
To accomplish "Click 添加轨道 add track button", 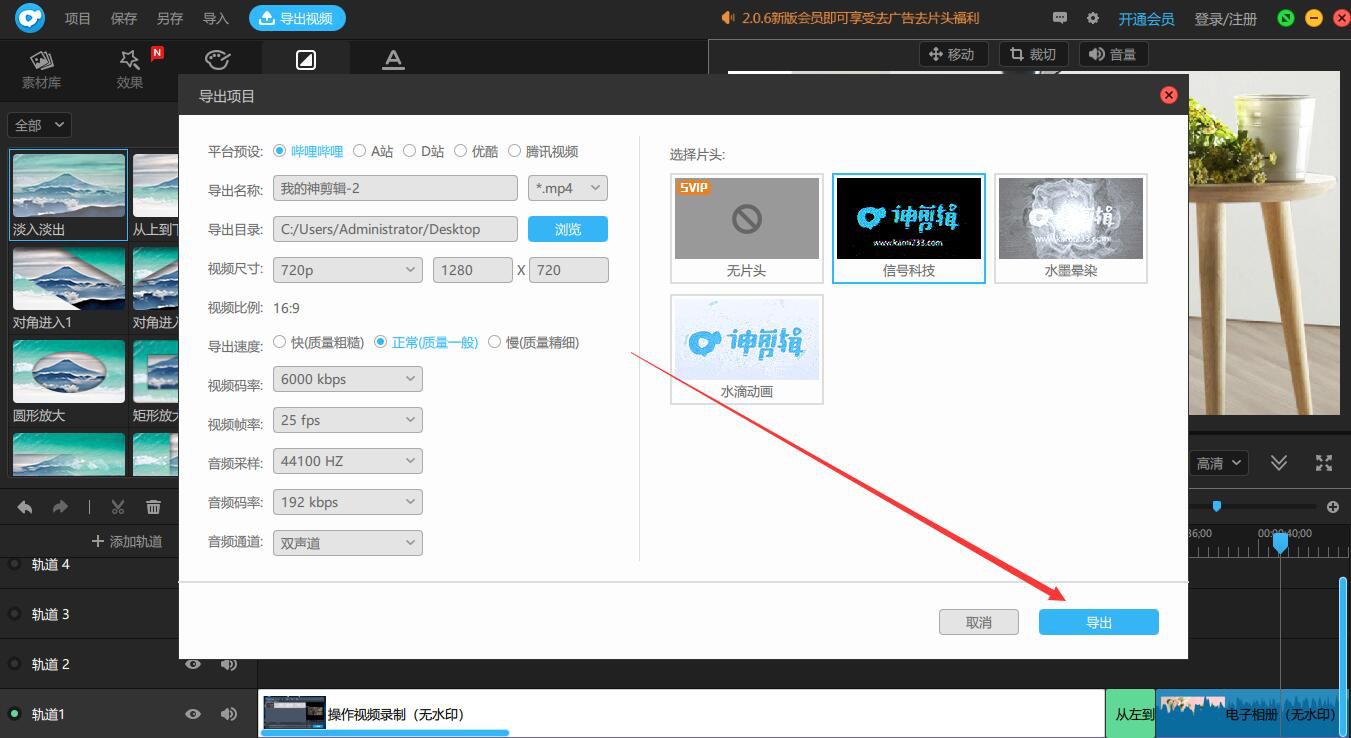I will [127, 541].
